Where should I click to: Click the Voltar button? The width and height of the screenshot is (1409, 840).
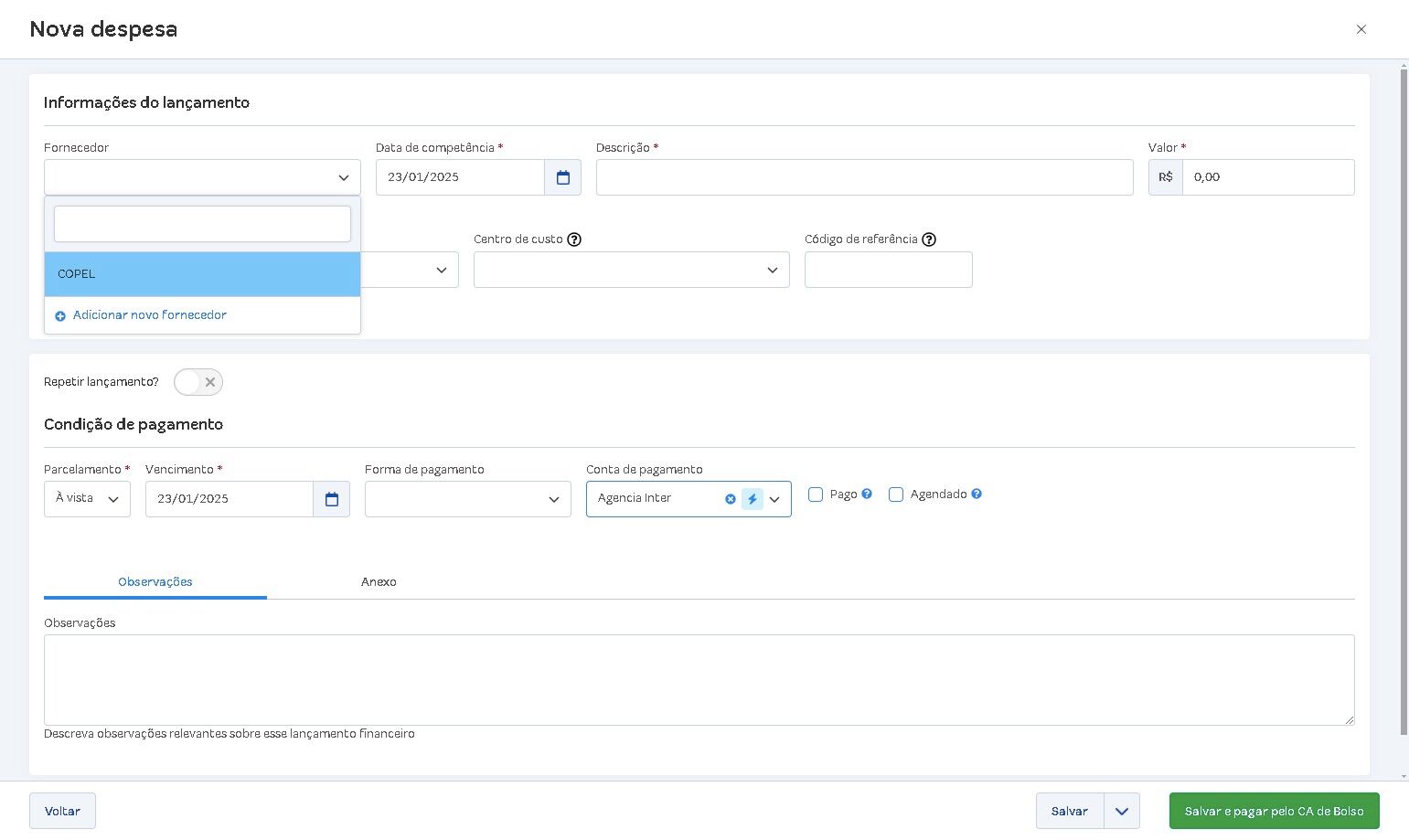(x=62, y=811)
